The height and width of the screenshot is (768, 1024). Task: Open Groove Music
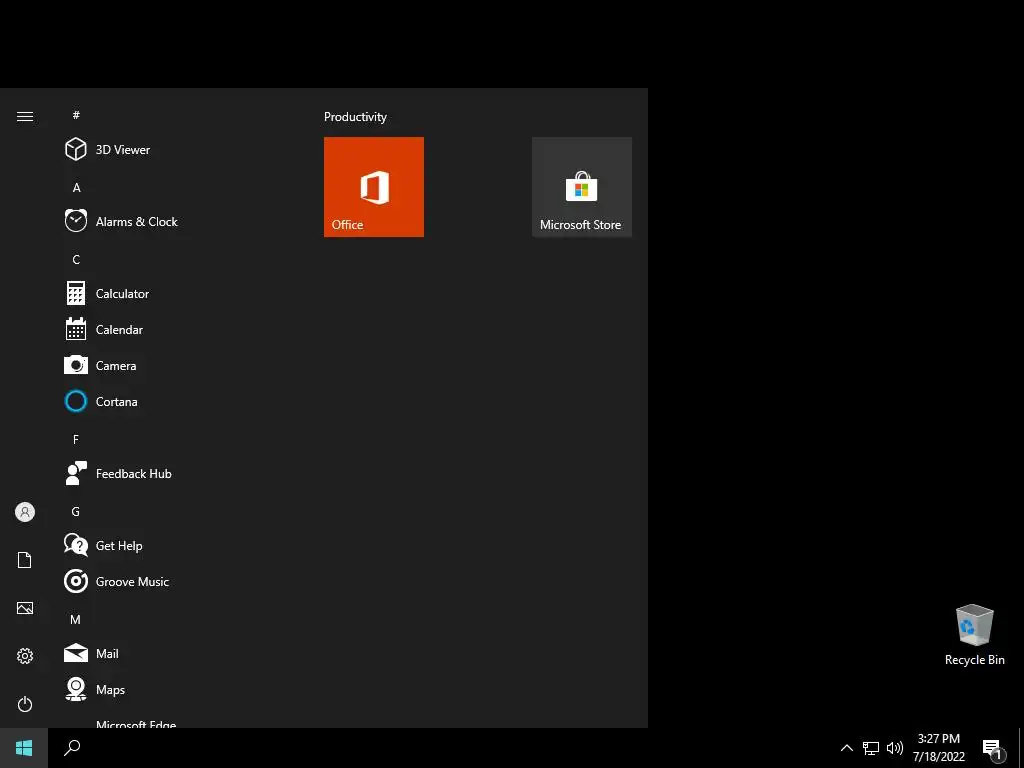tap(117, 581)
